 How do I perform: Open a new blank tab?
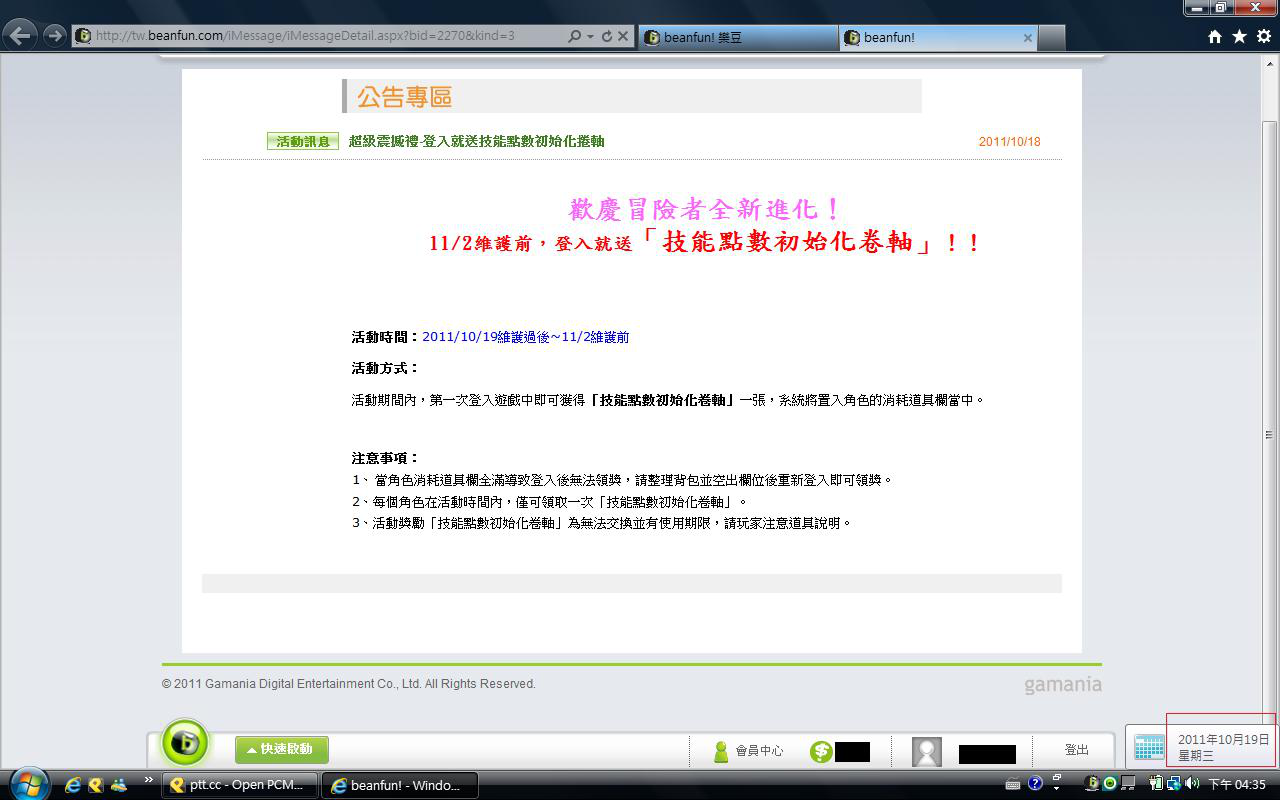tap(1052, 37)
